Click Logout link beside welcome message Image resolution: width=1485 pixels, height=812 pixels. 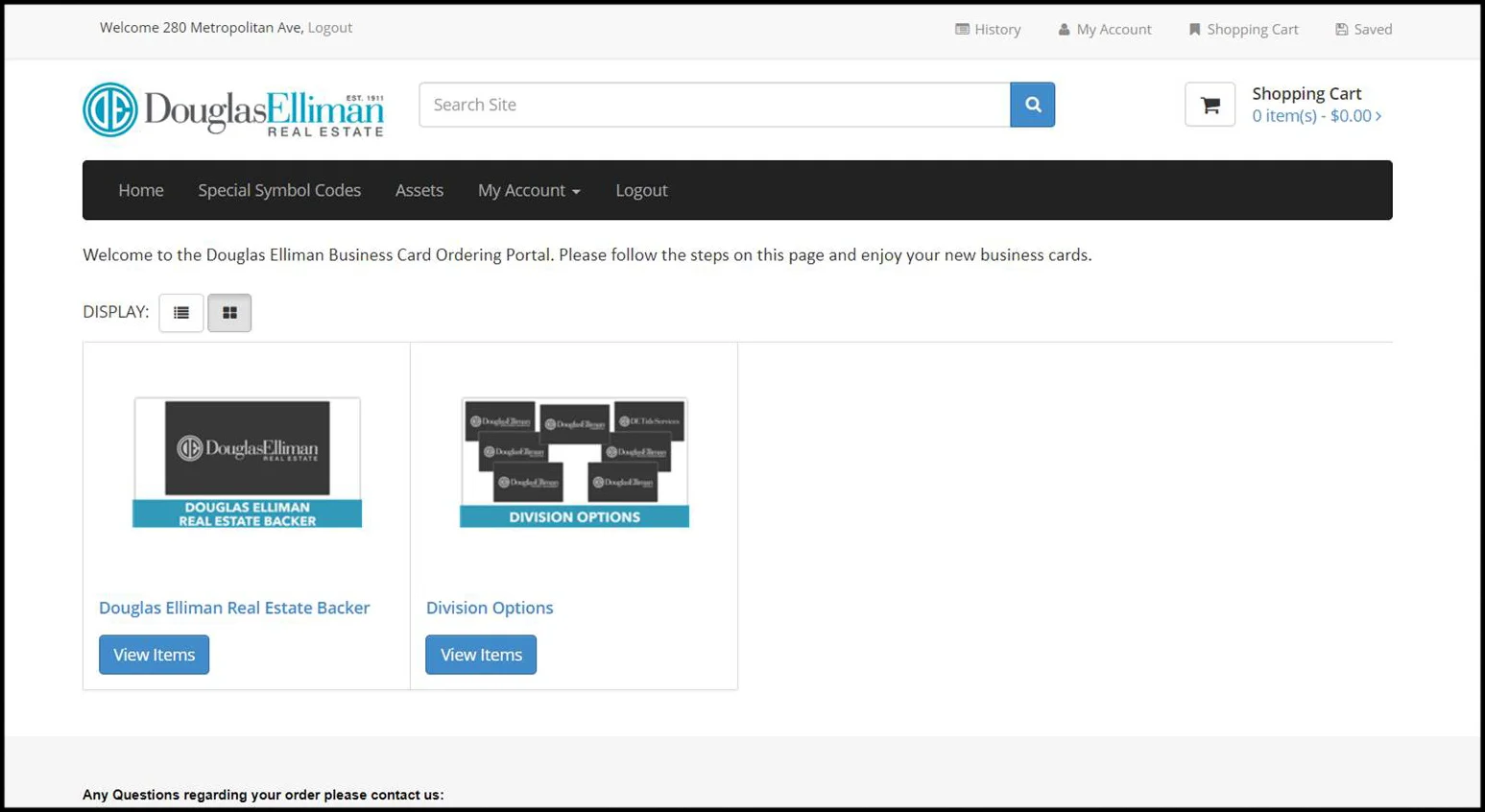click(330, 28)
